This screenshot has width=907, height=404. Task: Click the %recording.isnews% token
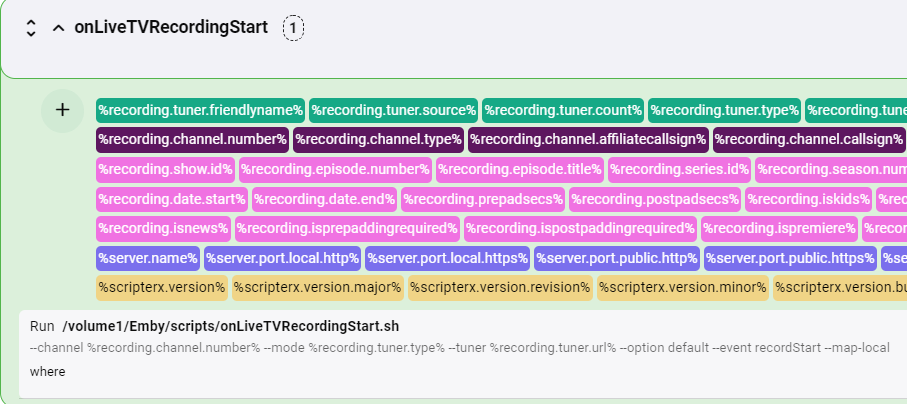point(164,228)
